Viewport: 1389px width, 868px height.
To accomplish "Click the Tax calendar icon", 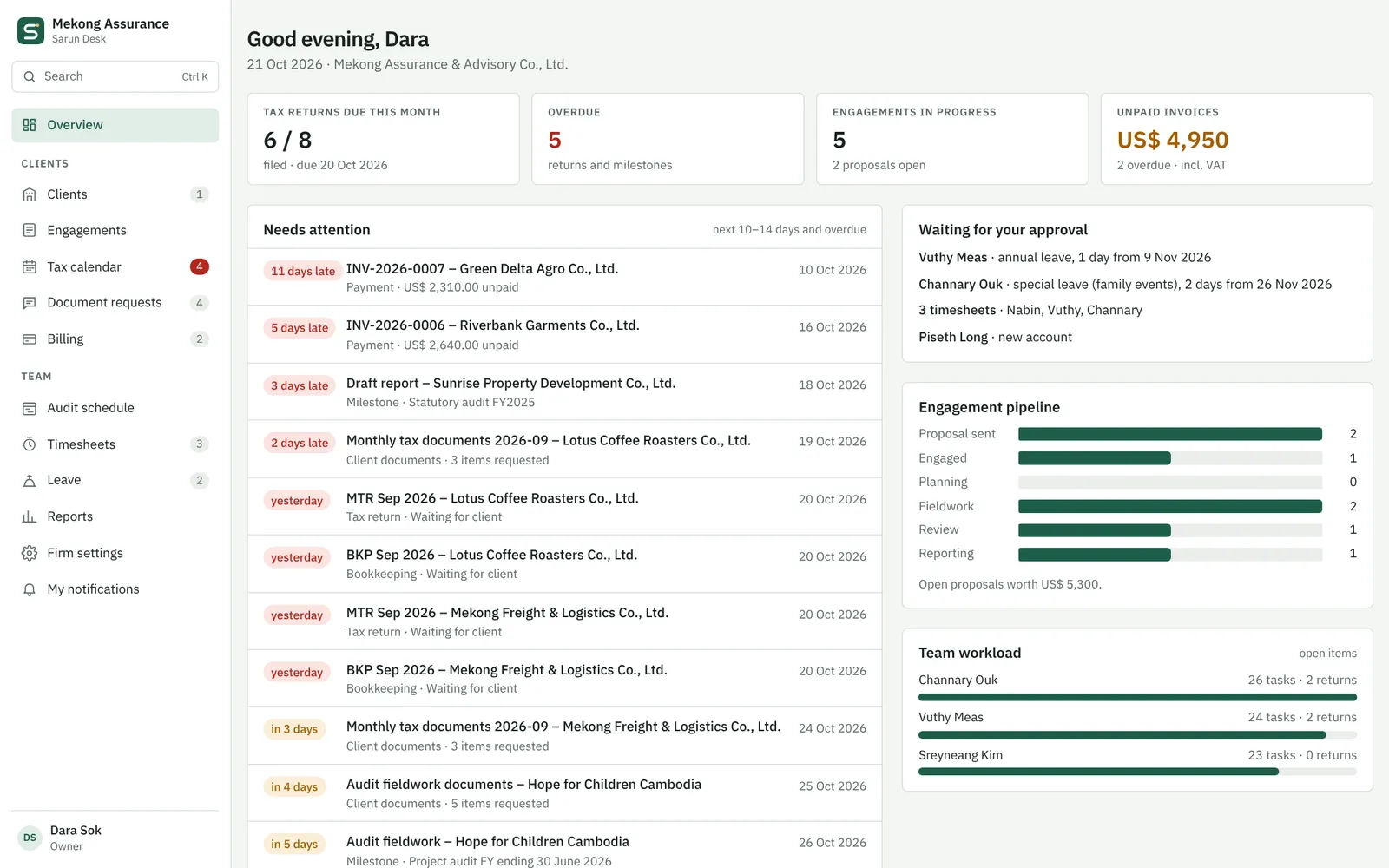I will [x=30, y=266].
